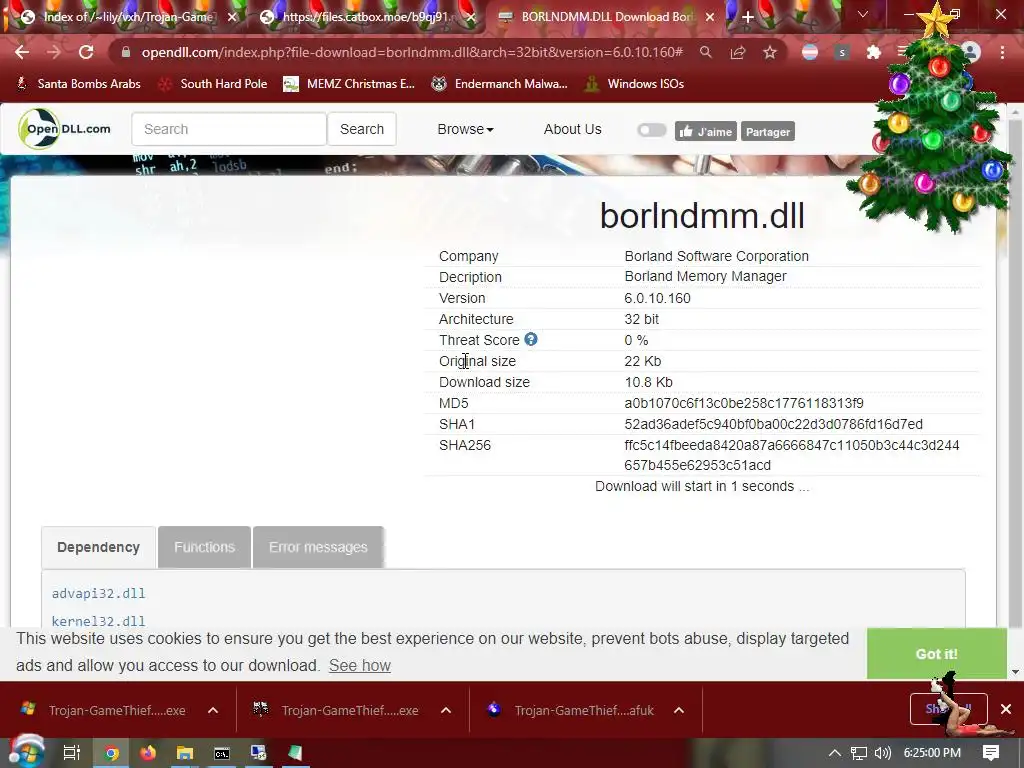Open volume control tray icon

pos(882,753)
